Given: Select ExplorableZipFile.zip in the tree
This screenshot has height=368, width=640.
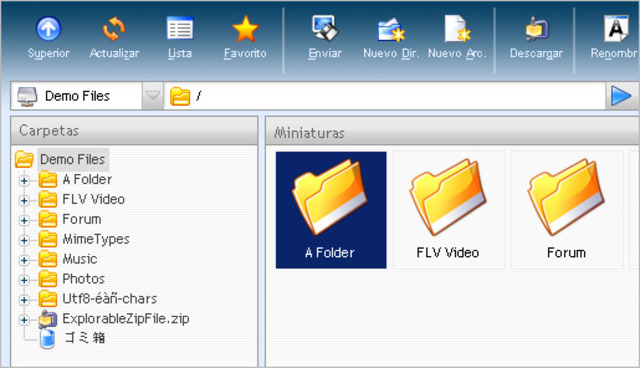Looking at the screenshot, I should tap(126, 319).
